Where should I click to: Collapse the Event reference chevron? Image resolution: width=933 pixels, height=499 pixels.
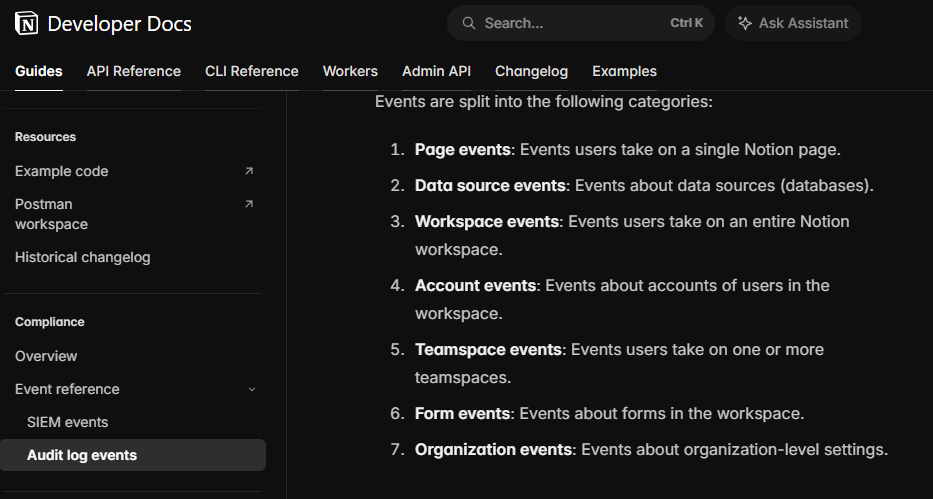252,389
